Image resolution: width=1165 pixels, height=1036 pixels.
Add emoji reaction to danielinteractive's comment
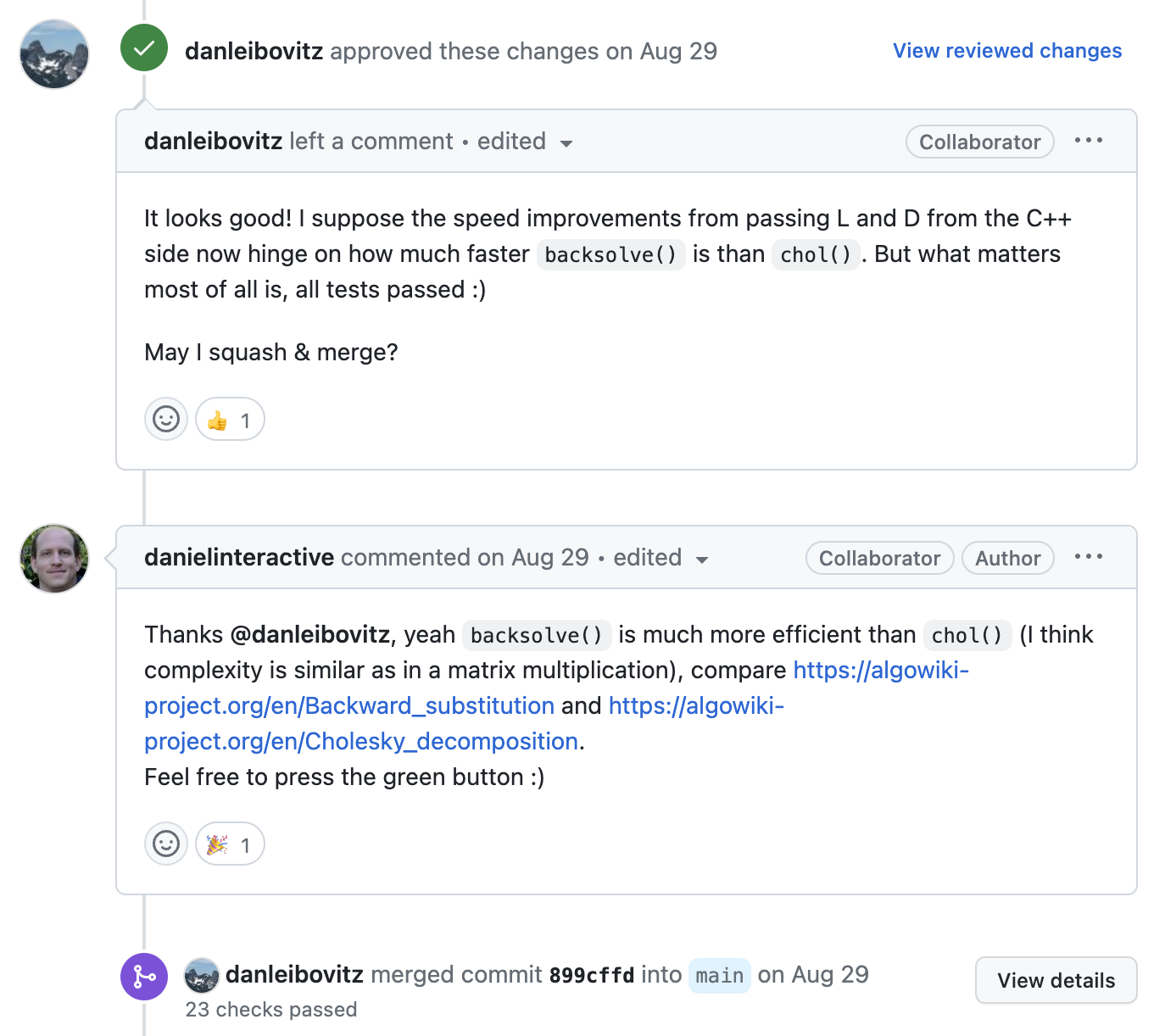coord(166,844)
